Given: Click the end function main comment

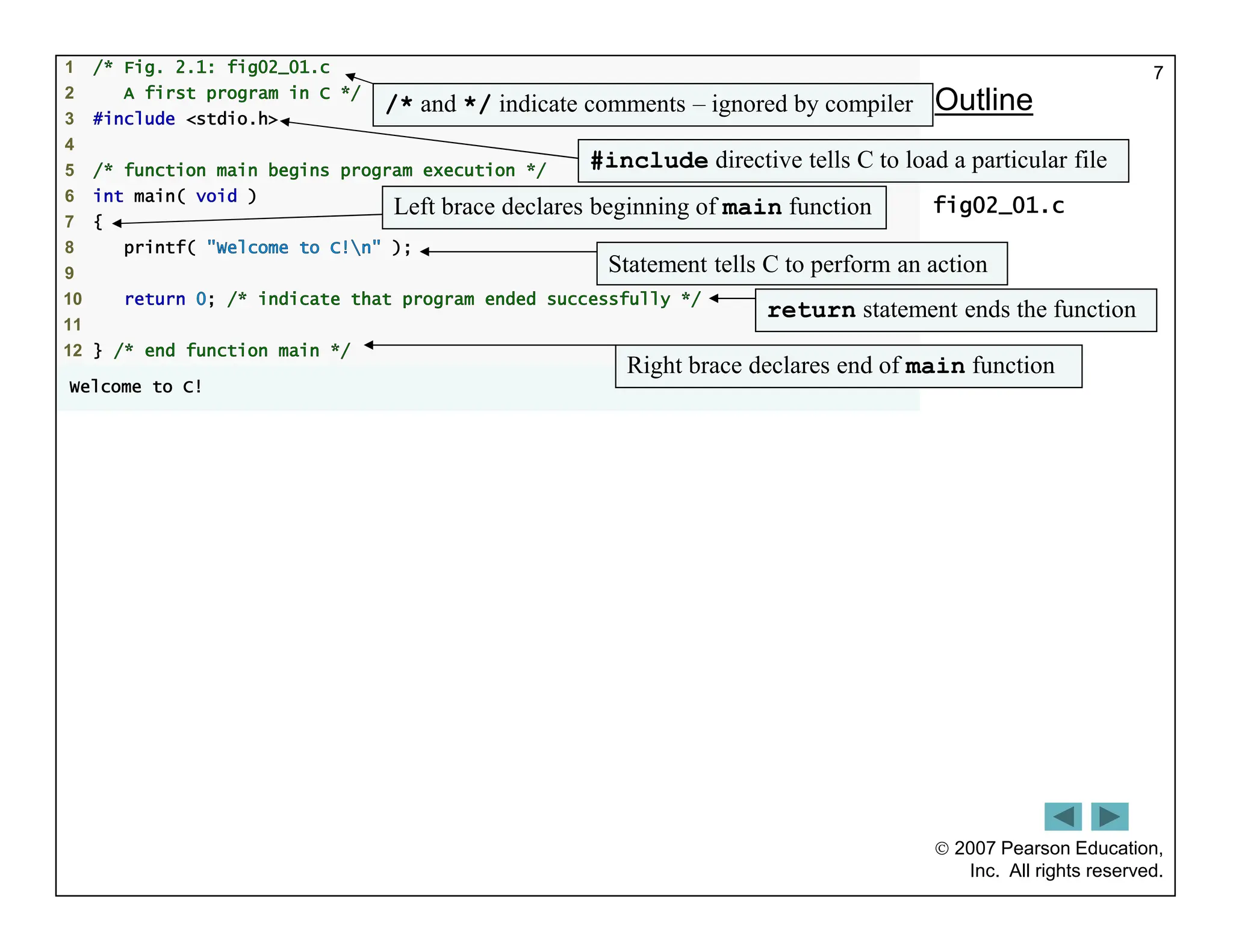Looking at the screenshot, I should tap(231, 351).
